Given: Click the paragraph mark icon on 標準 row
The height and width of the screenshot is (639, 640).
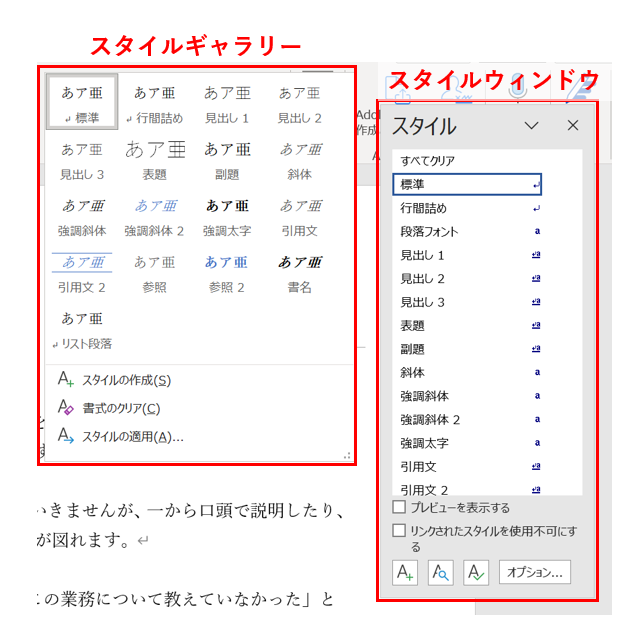Looking at the screenshot, I should (x=536, y=185).
